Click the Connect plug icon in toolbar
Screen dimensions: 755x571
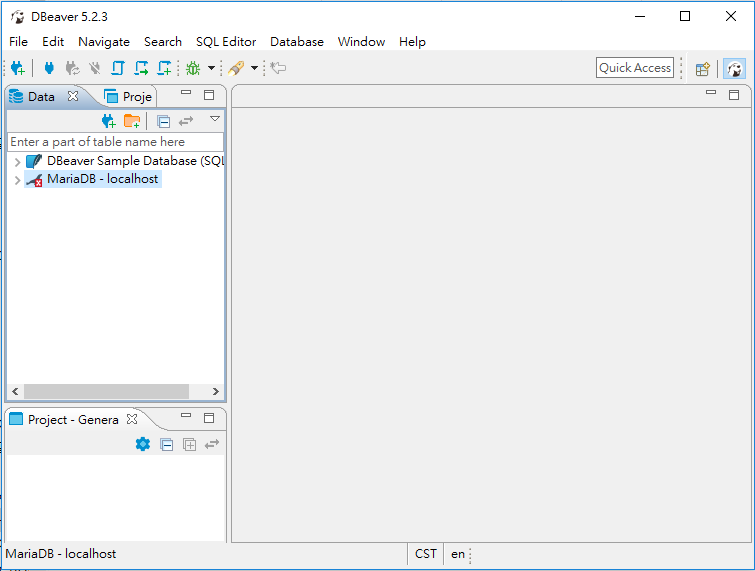point(49,68)
